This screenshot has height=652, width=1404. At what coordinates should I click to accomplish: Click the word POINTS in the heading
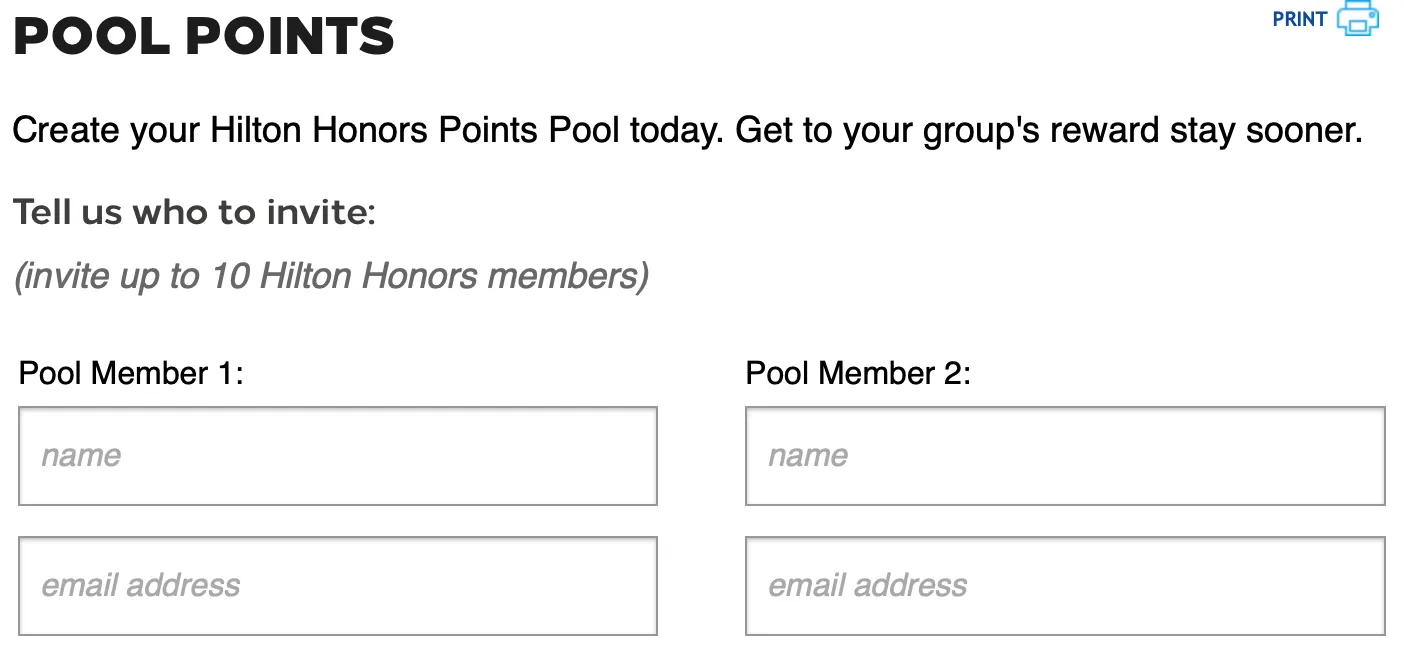point(290,37)
